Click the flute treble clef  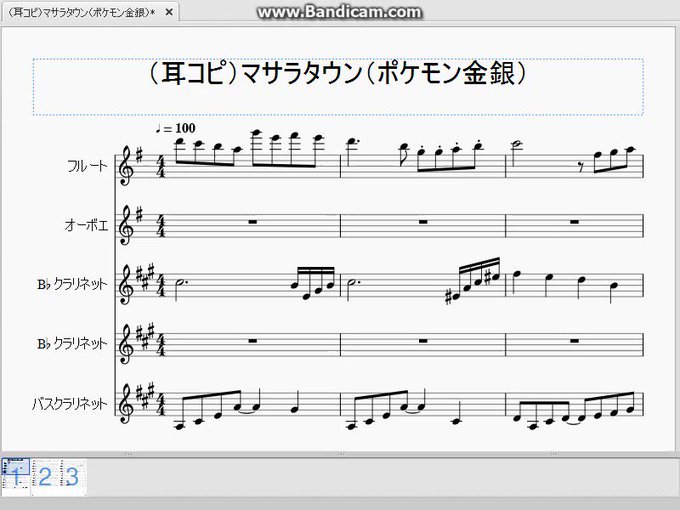coord(126,166)
